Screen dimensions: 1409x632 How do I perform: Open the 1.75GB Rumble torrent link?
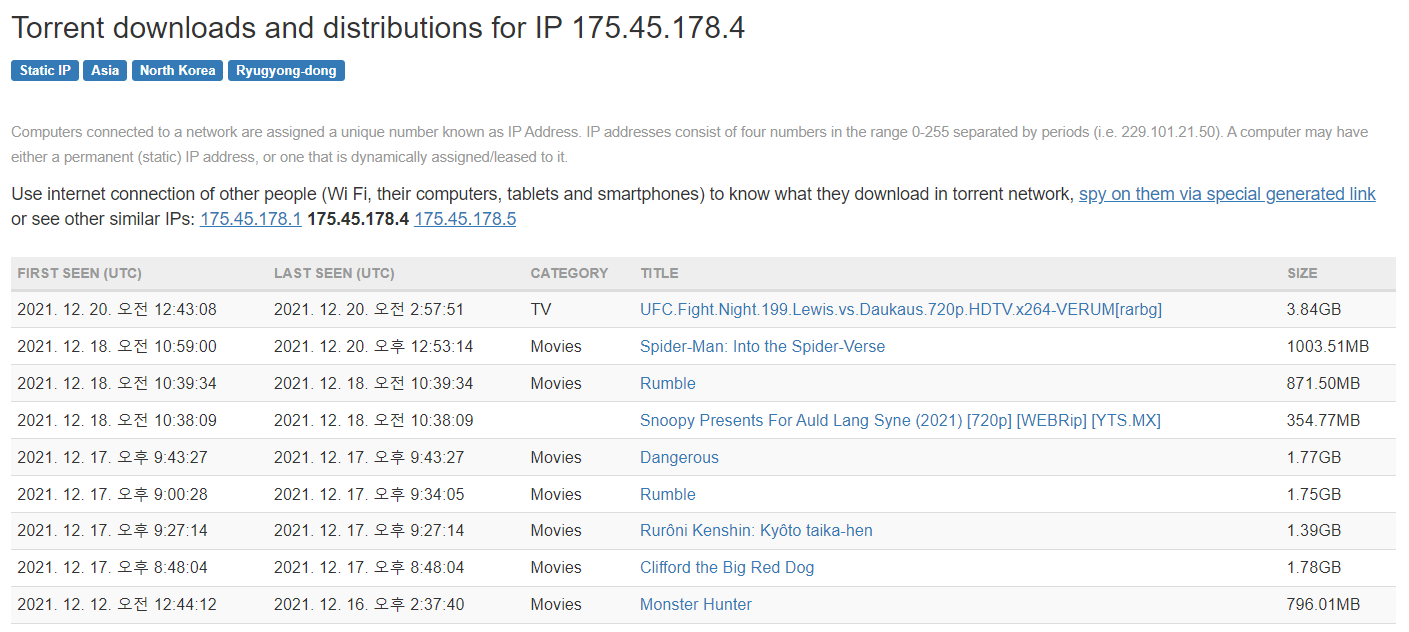coord(667,495)
